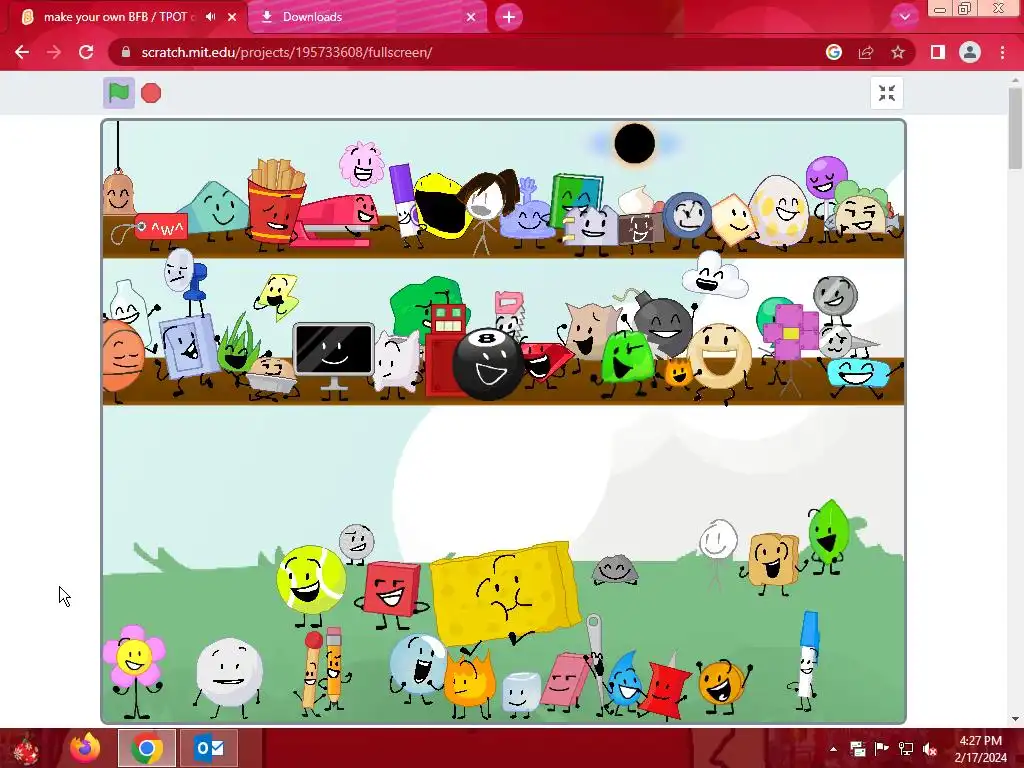
Task: Reload the Scratch page
Action: (x=86, y=52)
